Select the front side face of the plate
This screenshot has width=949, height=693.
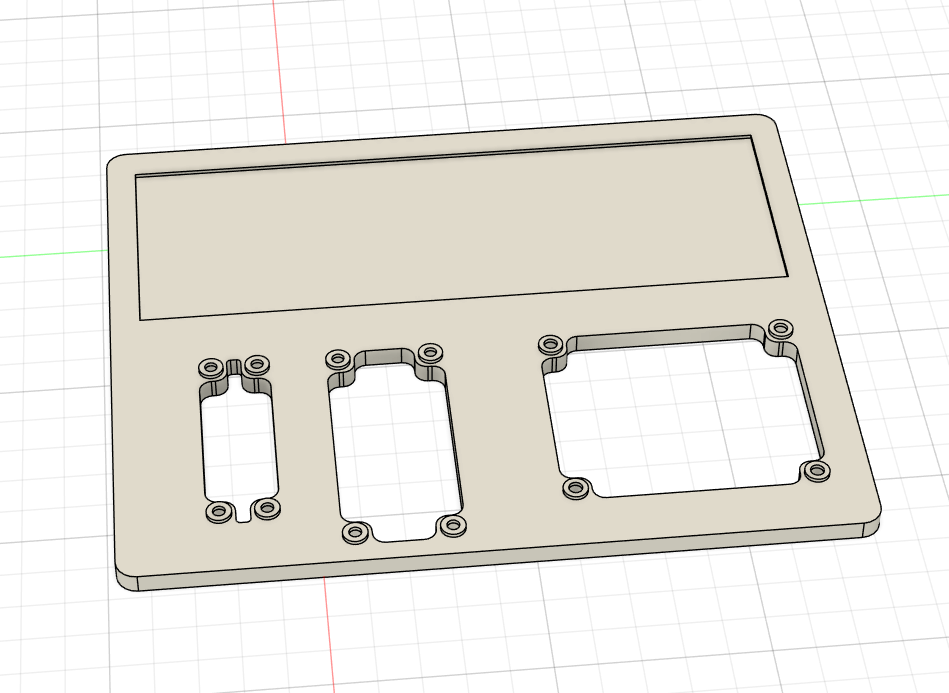(502, 557)
